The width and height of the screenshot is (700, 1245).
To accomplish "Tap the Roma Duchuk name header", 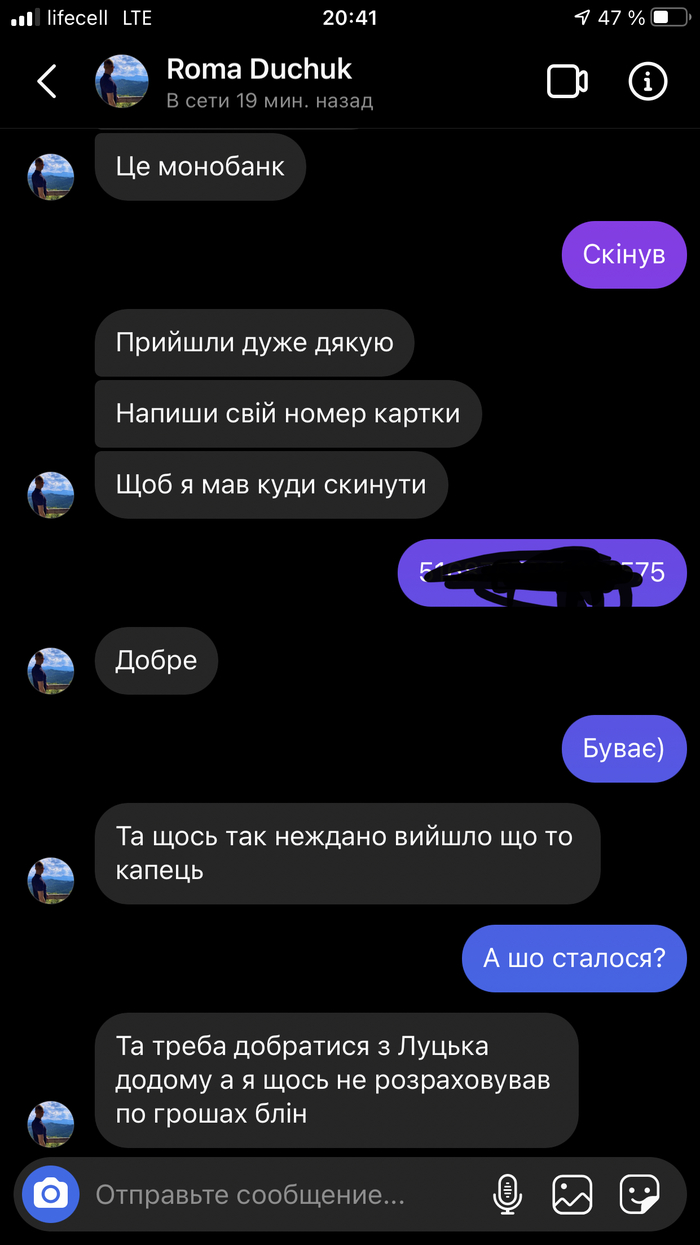I will pyautogui.click(x=259, y=69).
